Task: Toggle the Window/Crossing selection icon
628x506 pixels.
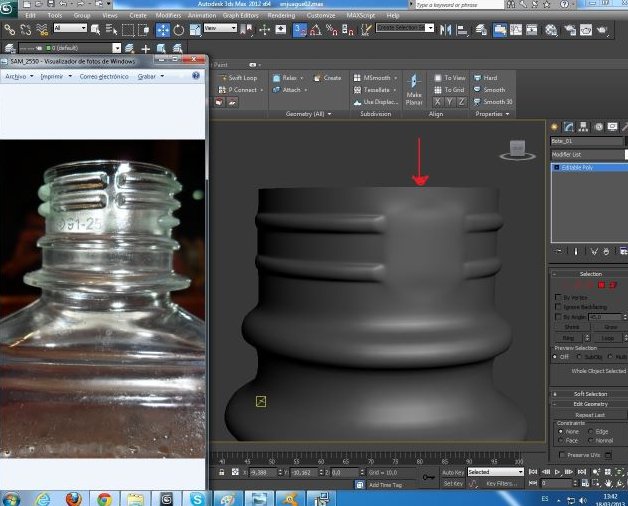Action: [x=143, y=30]
